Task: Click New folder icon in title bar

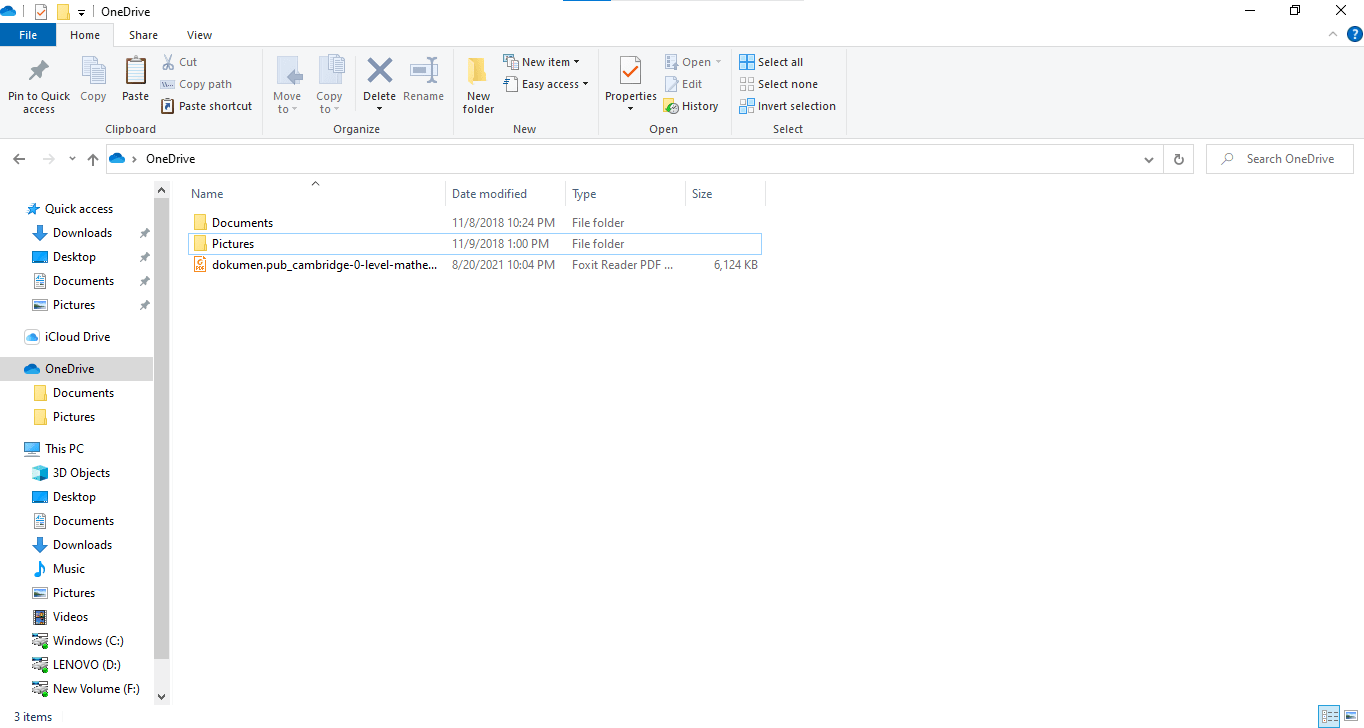Action: 63,12
